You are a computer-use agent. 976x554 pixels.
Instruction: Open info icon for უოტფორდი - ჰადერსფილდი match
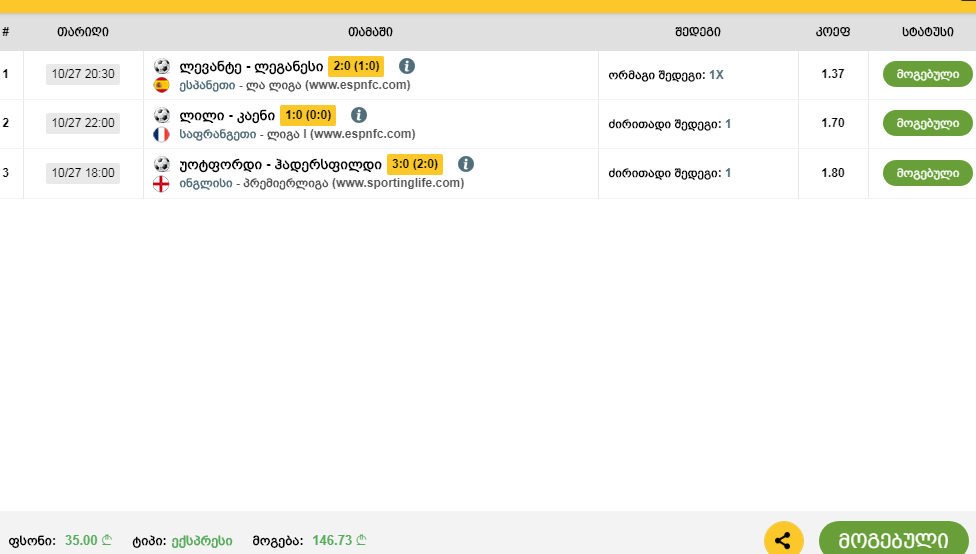coord(466,164)
